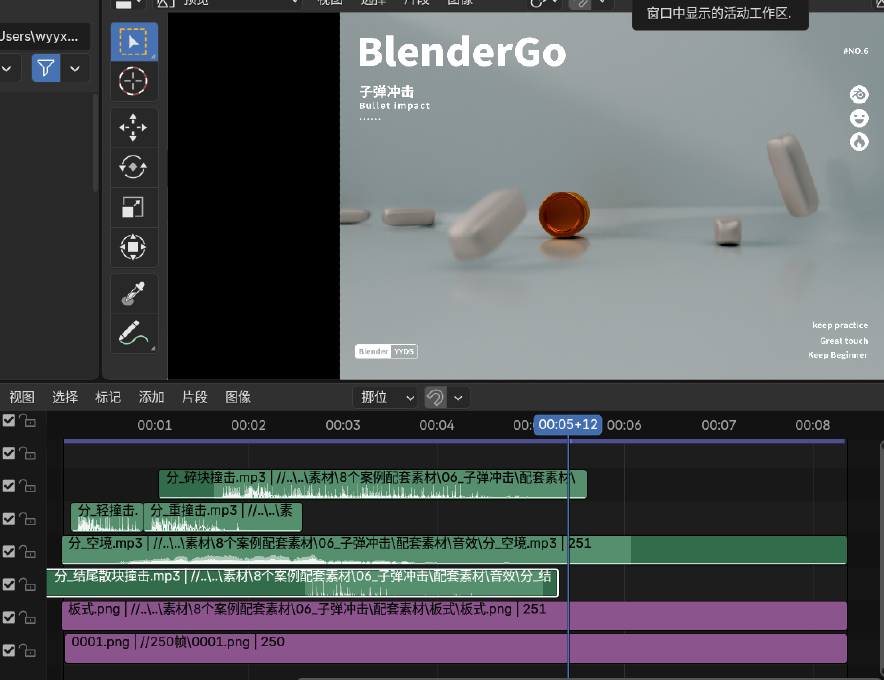The width and height of the screenshot is (884, 680).
Task: Activate the Annotate pencil tool
Action: click(x=134, y=333)
